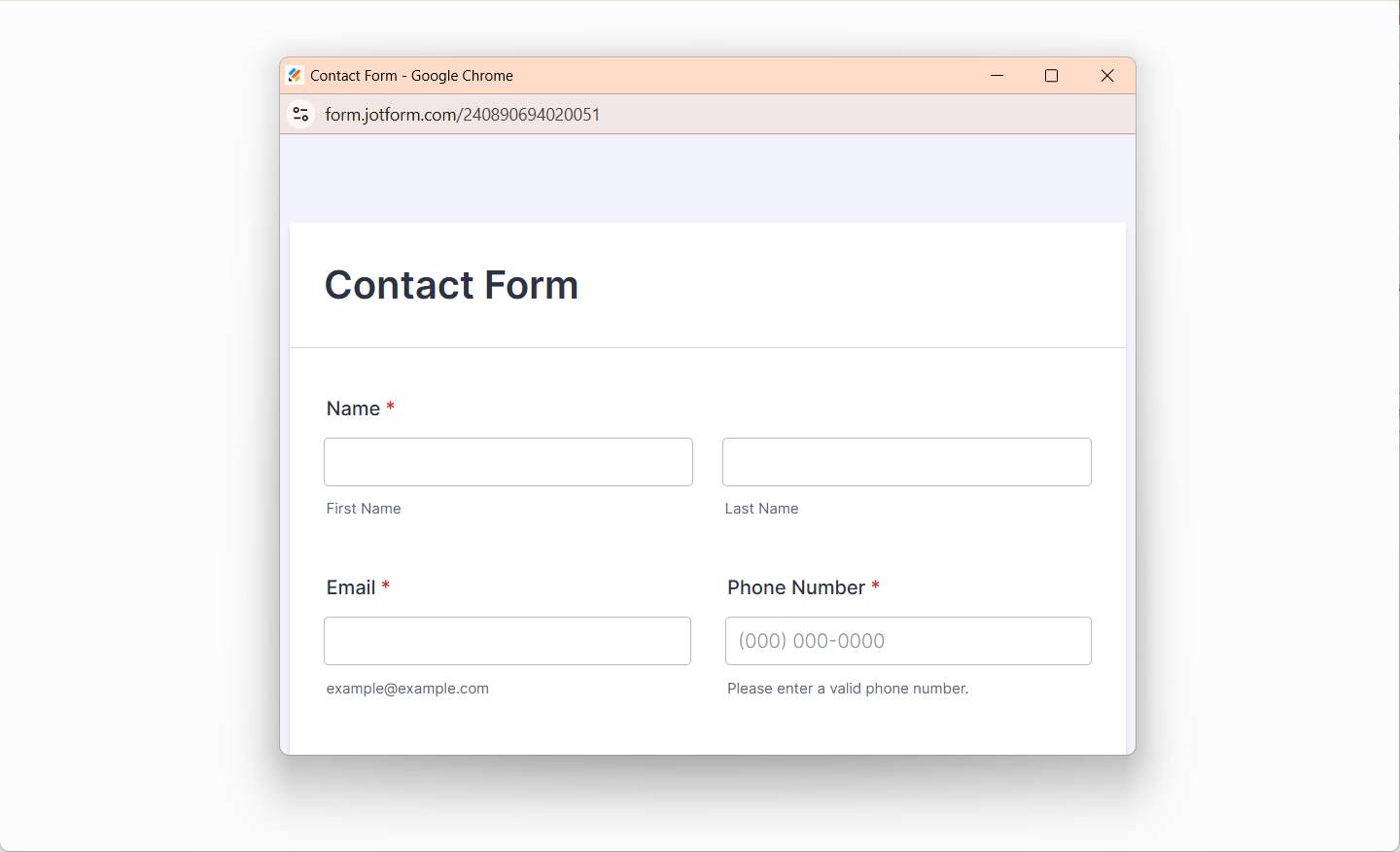Focus the First Name input box
This screenshot has width=1400, height=852.
click(x=507, y=462)
